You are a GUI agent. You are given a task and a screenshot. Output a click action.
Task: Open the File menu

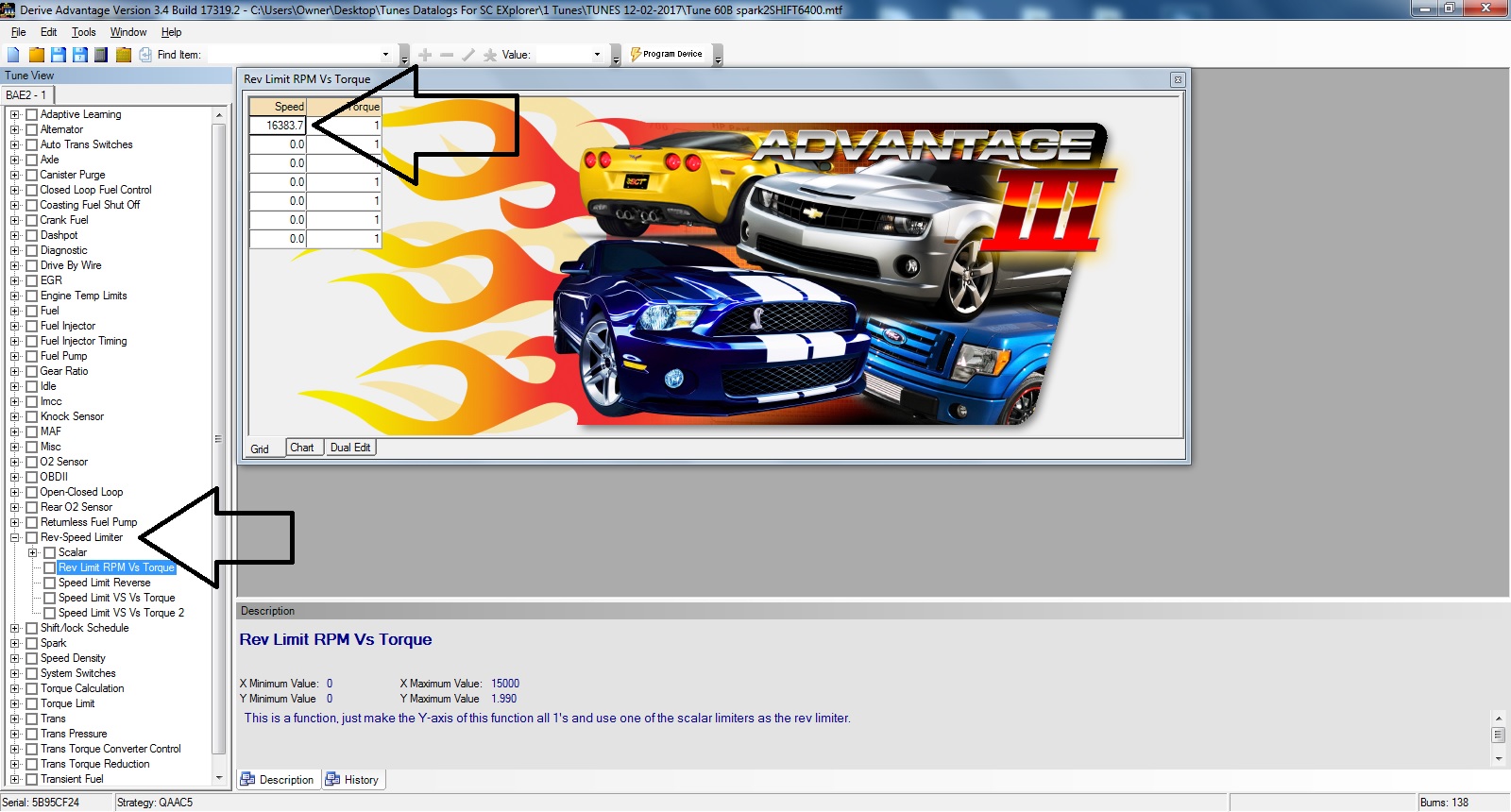click(x=18, y=32)
